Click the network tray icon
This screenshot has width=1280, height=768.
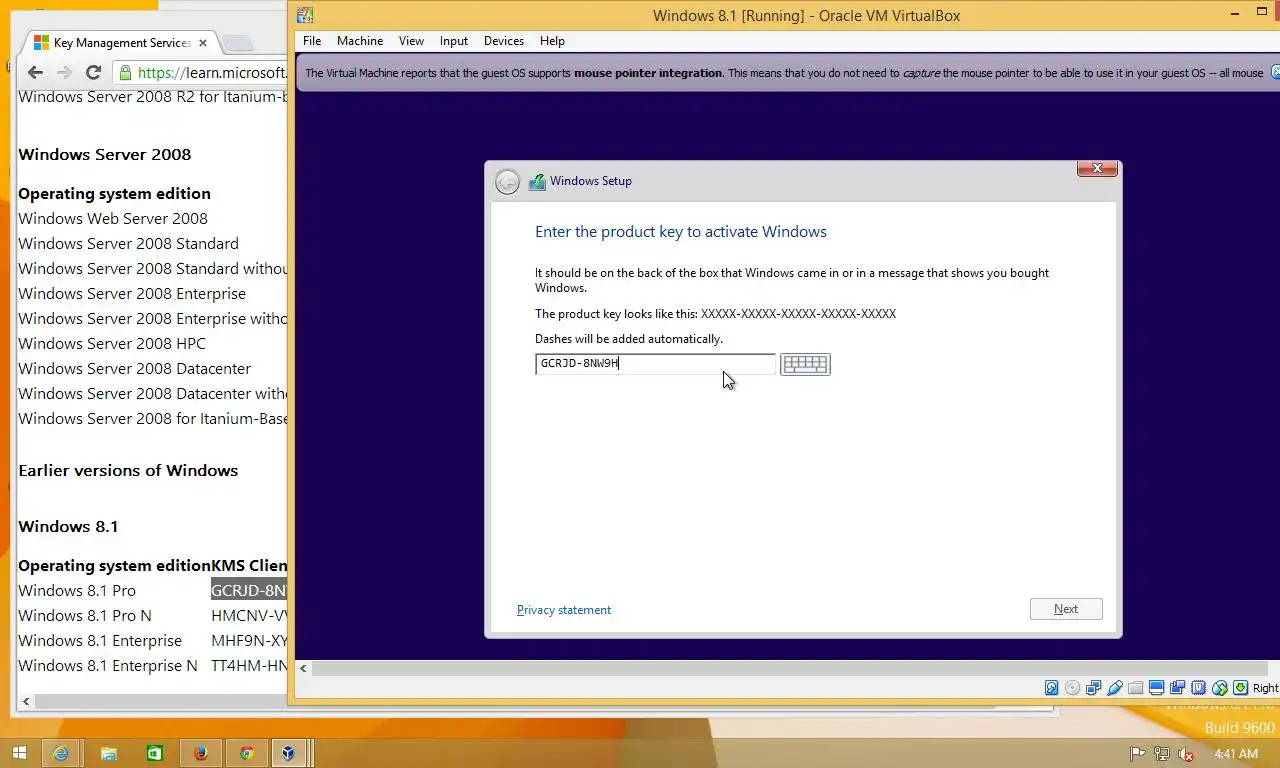coord(1161,754)
